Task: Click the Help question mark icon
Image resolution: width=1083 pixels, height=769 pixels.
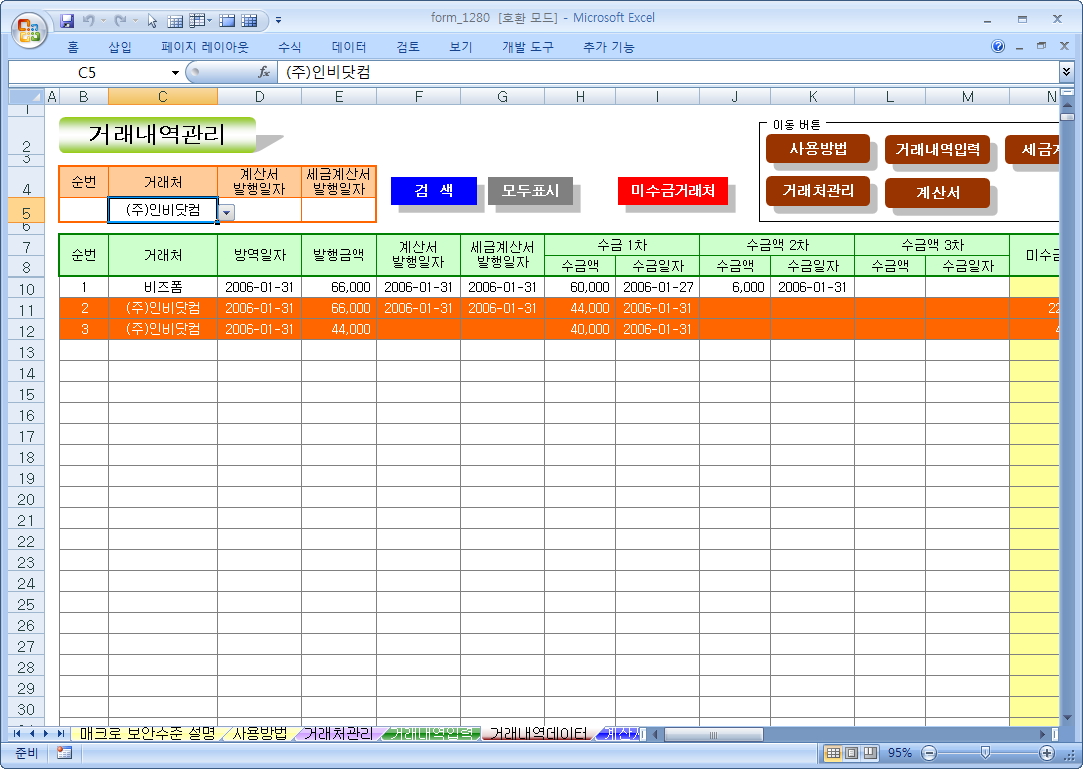Action: (998, 47)
